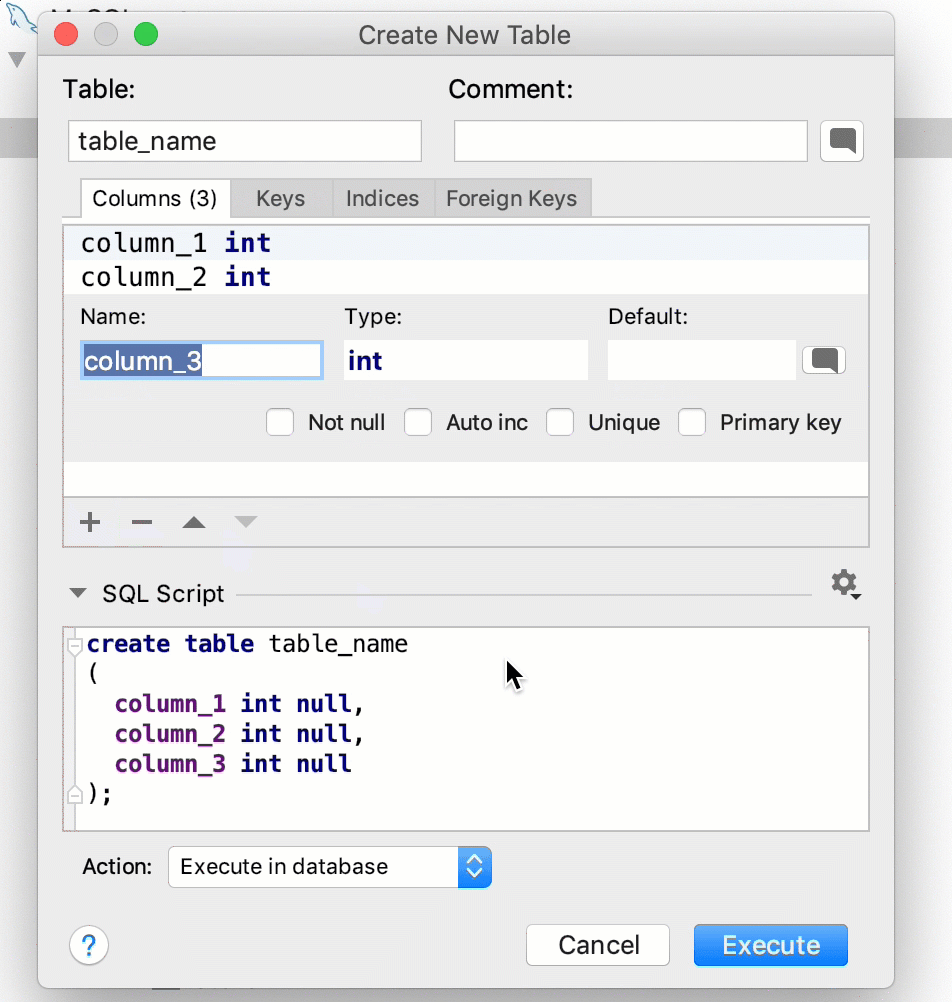This screenshot has height=1002, width=952.
Task: Tick the Unique checkbox
Action: pos(560,422)
